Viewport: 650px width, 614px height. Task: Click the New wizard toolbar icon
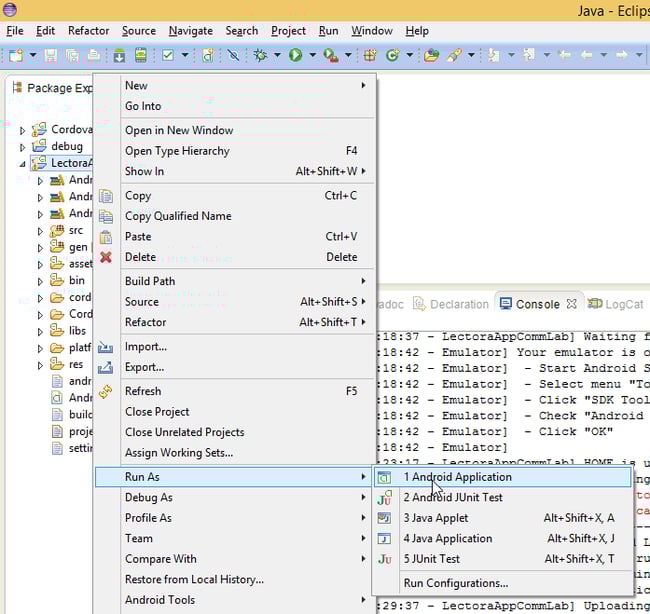coord(16,55)
